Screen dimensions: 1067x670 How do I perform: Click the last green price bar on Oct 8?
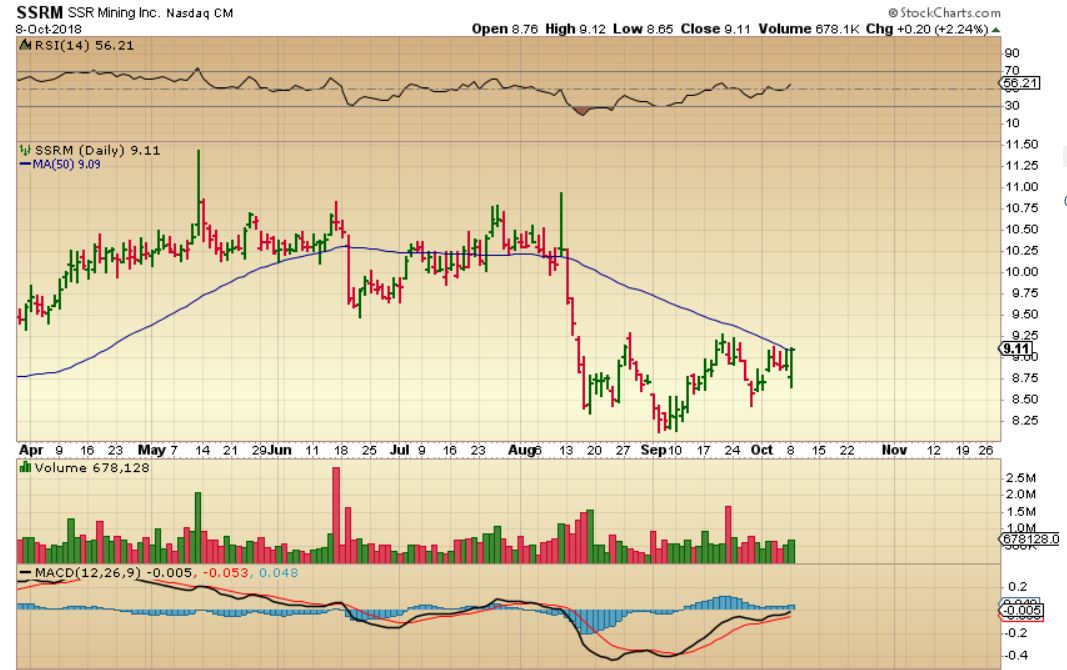point(792,368)
